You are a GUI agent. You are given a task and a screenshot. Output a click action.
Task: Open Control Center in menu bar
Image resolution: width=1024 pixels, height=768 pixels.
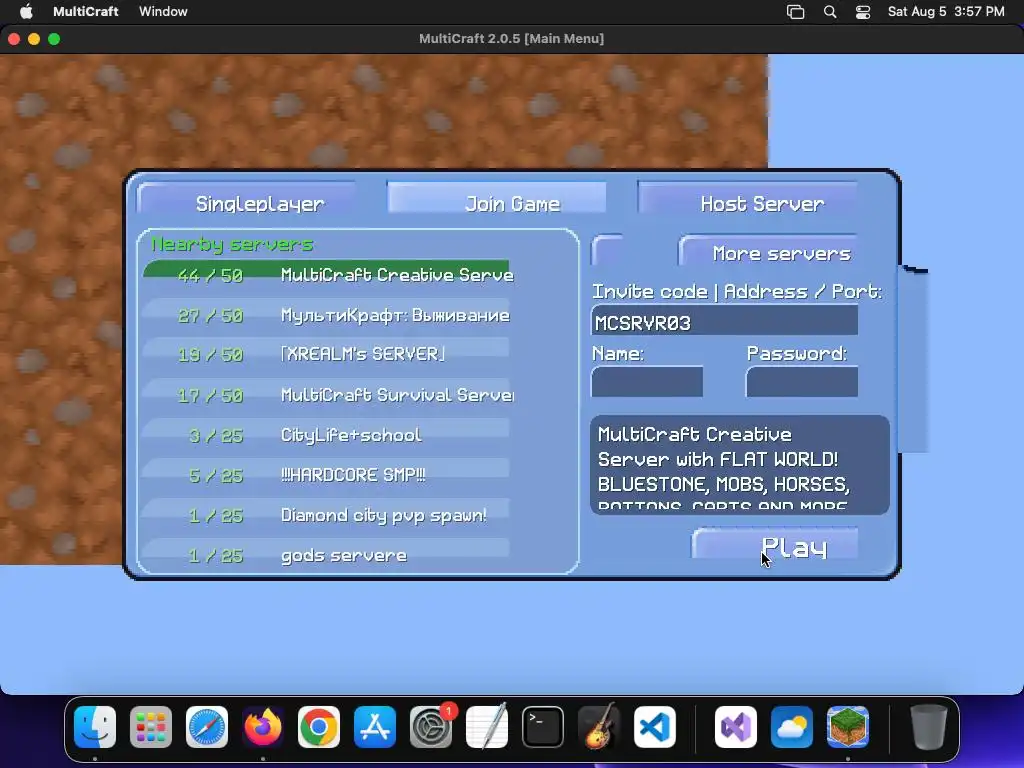pos(863,12)
